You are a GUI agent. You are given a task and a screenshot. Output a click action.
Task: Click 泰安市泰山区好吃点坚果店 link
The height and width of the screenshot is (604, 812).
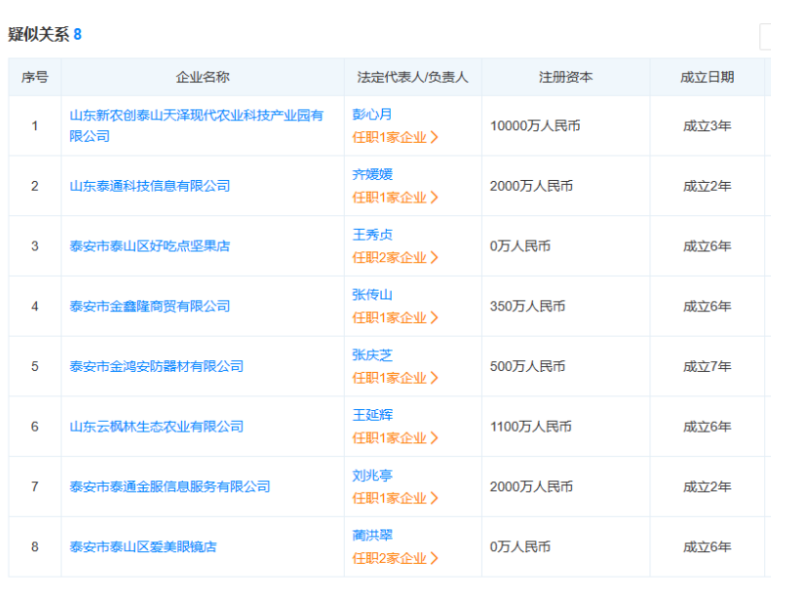point(150,246)
